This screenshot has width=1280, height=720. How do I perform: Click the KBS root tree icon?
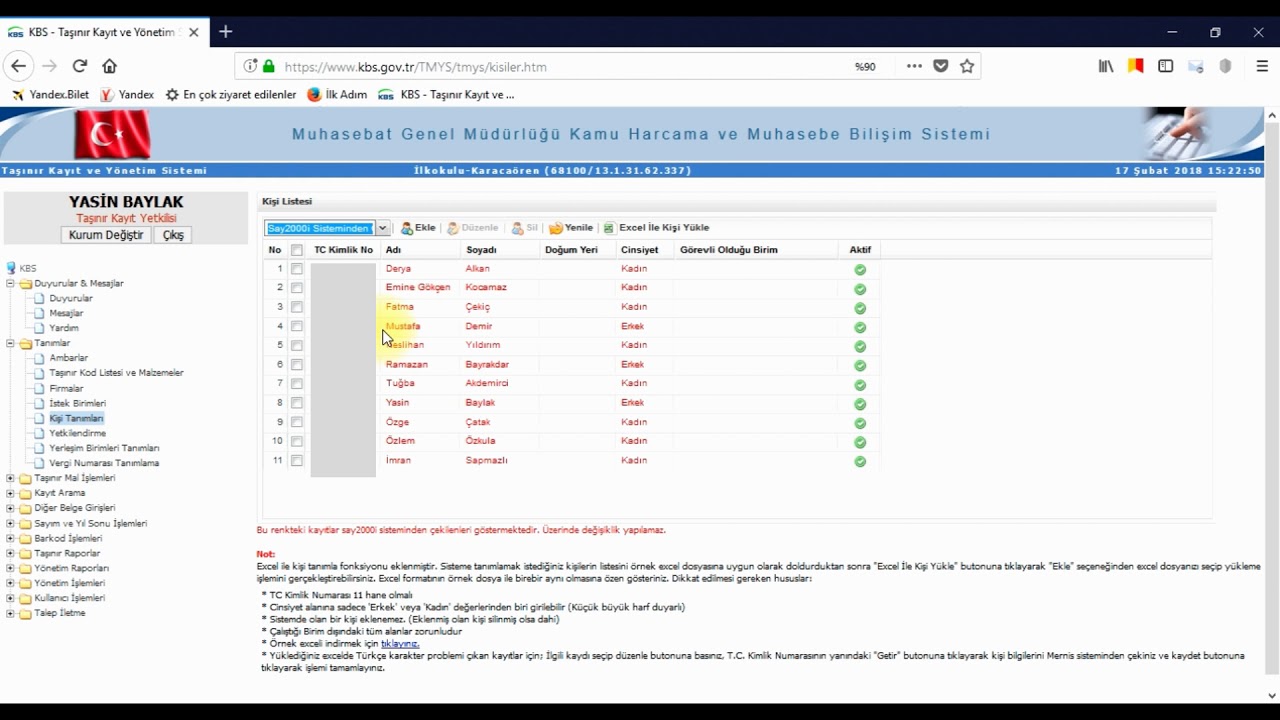[12, 268]
